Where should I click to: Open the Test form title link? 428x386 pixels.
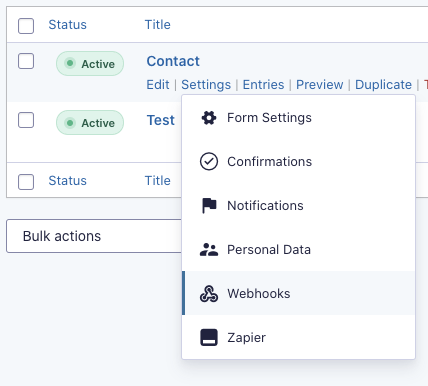point(161,120)
